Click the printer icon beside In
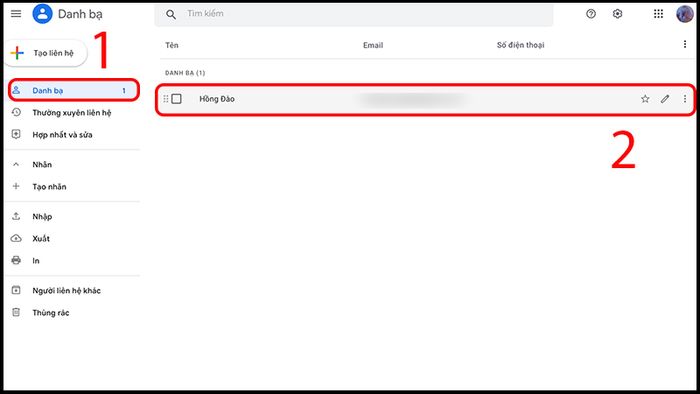The width and height of the screenshot is (700, 394). coord(16,260)
